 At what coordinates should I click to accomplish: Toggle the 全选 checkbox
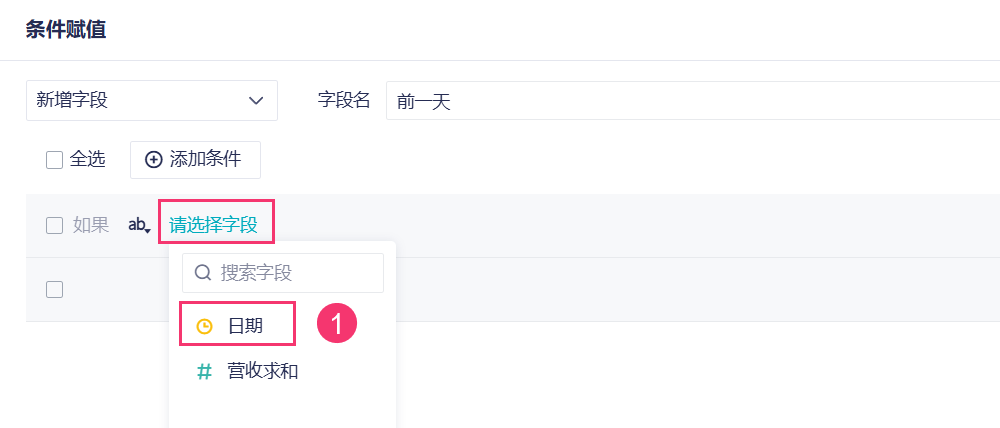pos(55,160)
